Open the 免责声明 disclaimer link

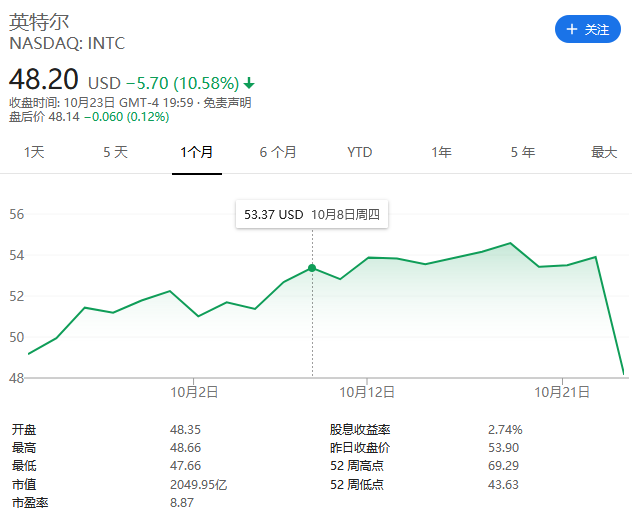[227, 103]
